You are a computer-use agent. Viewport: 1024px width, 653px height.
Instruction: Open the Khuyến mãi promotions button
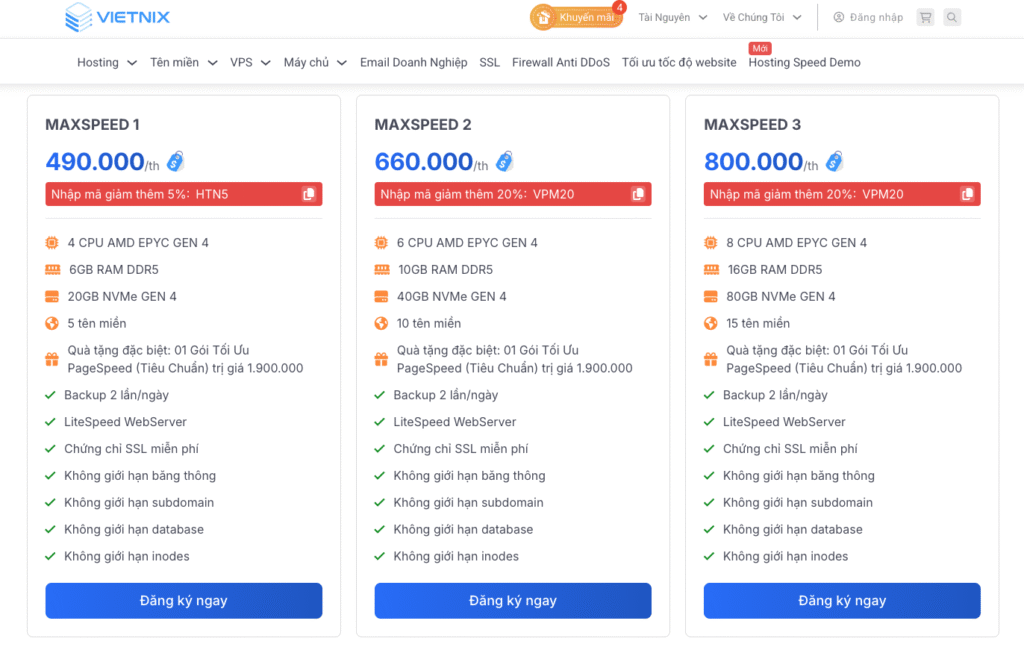point(575,17)
